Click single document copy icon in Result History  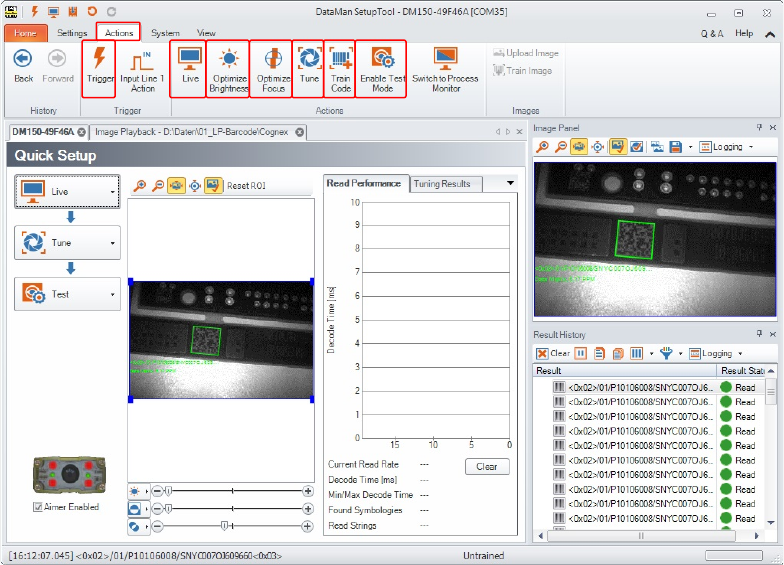tap(599, 354)
